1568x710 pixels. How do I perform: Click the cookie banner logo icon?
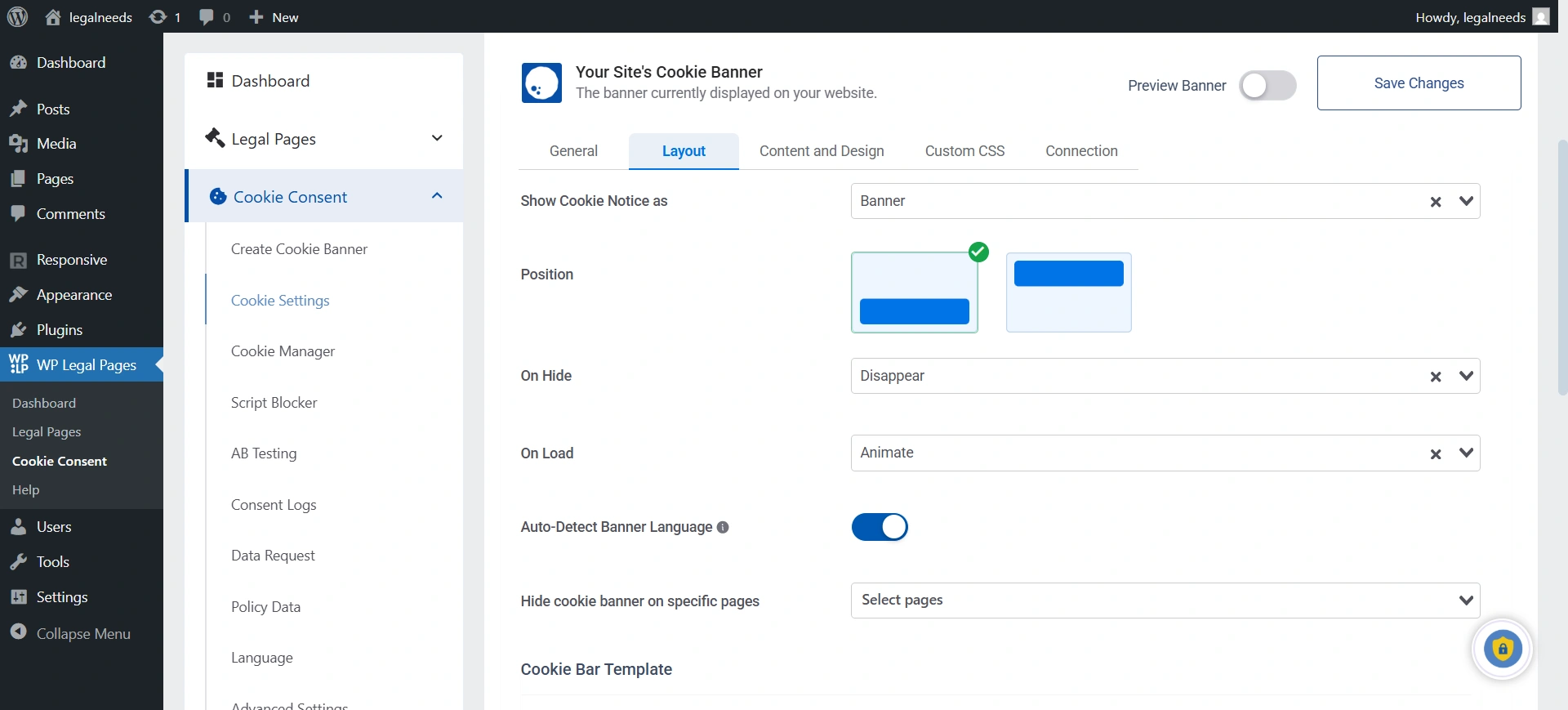pos(541,83)
